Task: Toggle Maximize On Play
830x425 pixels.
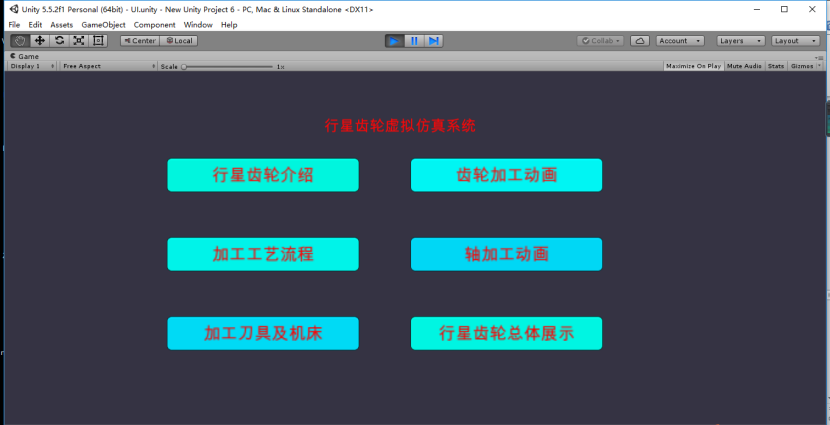Action: click(693, 66)
